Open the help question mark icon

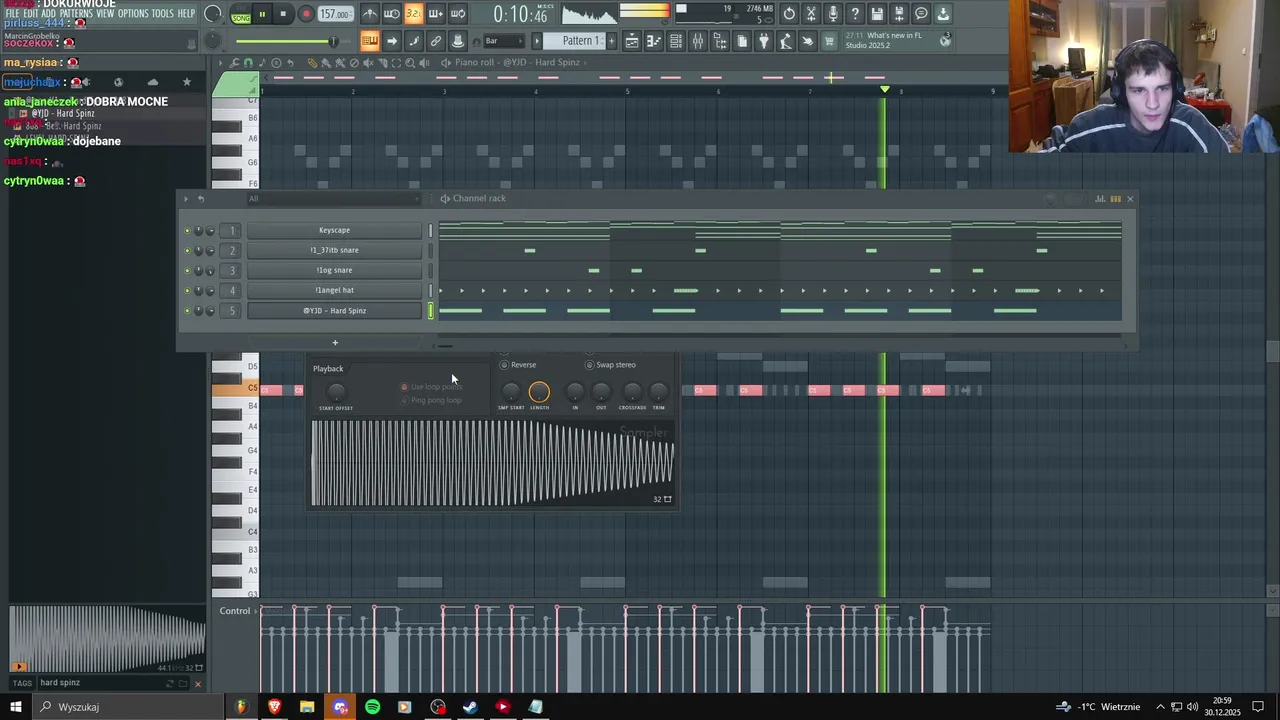click(855, 14)
